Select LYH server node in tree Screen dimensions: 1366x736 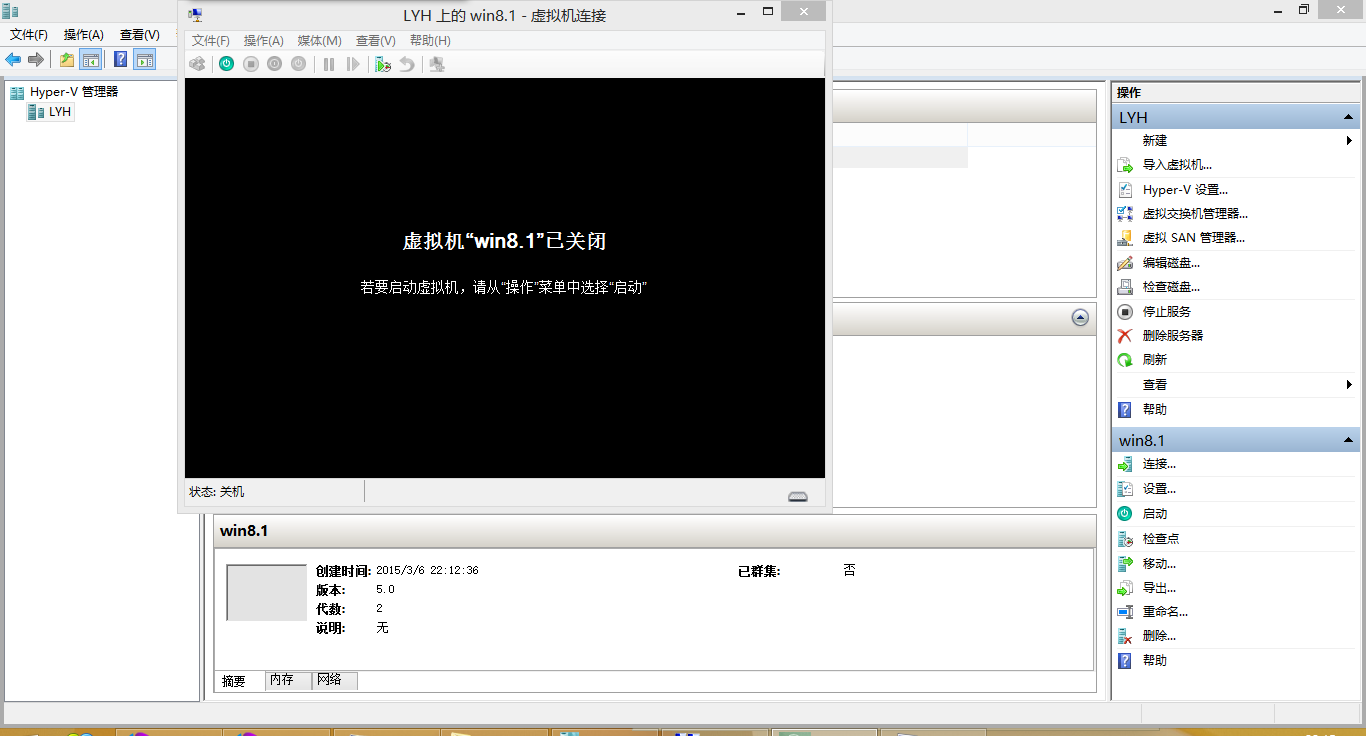[x=50, y=112]
